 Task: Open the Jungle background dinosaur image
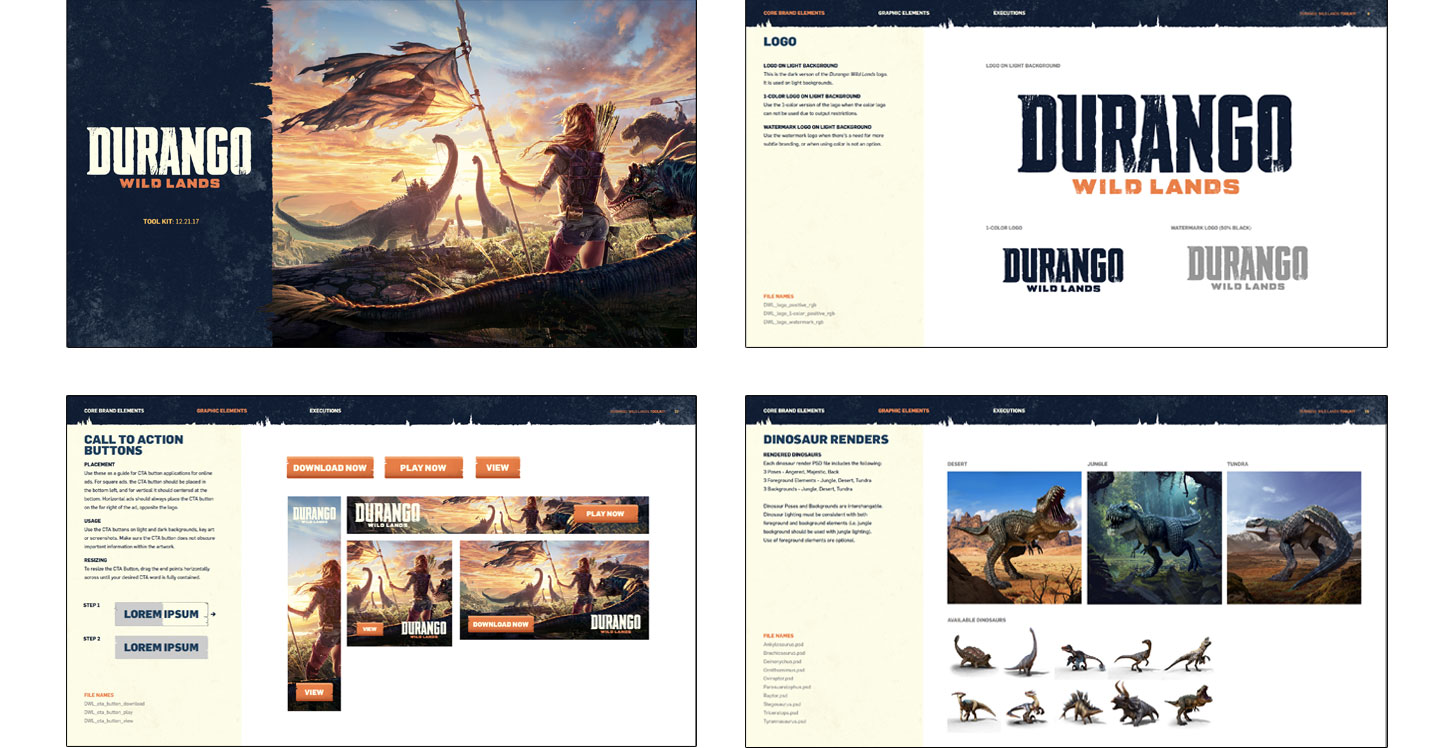tap(1154, 537)
